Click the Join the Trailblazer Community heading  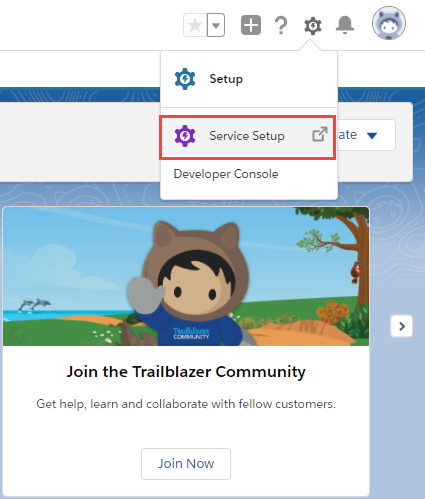[186, 372]
